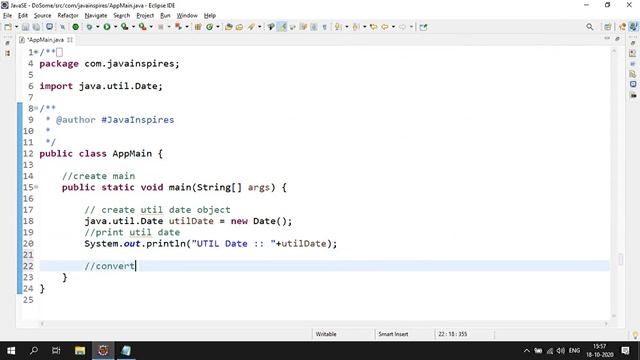Viewport: 640px width, 360px height.
Task: Click the External Tools run icon
Action: 142,27
